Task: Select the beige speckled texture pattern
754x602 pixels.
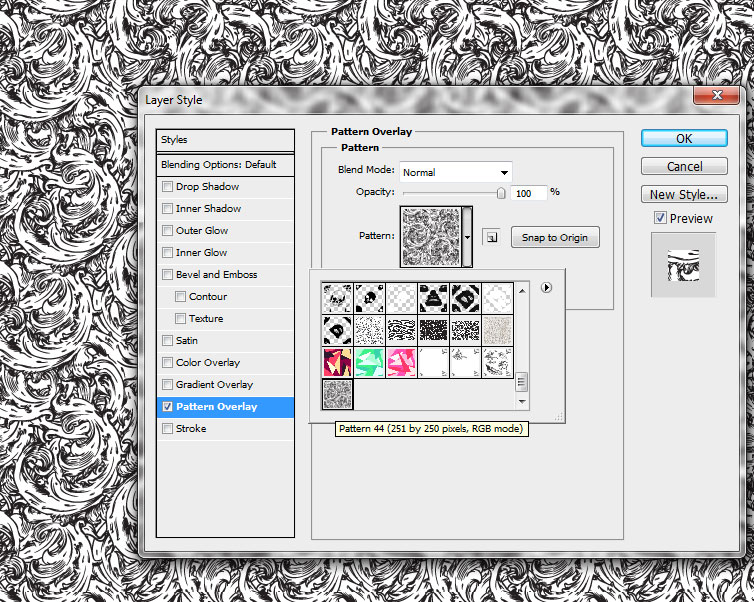Action: tap(498, 330)
